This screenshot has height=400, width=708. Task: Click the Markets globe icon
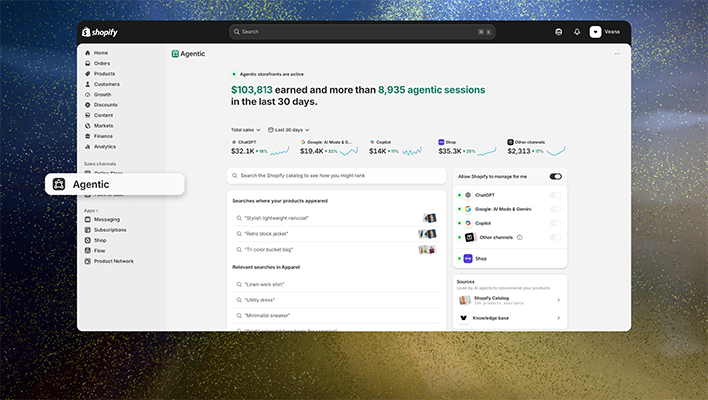[88, 126]
